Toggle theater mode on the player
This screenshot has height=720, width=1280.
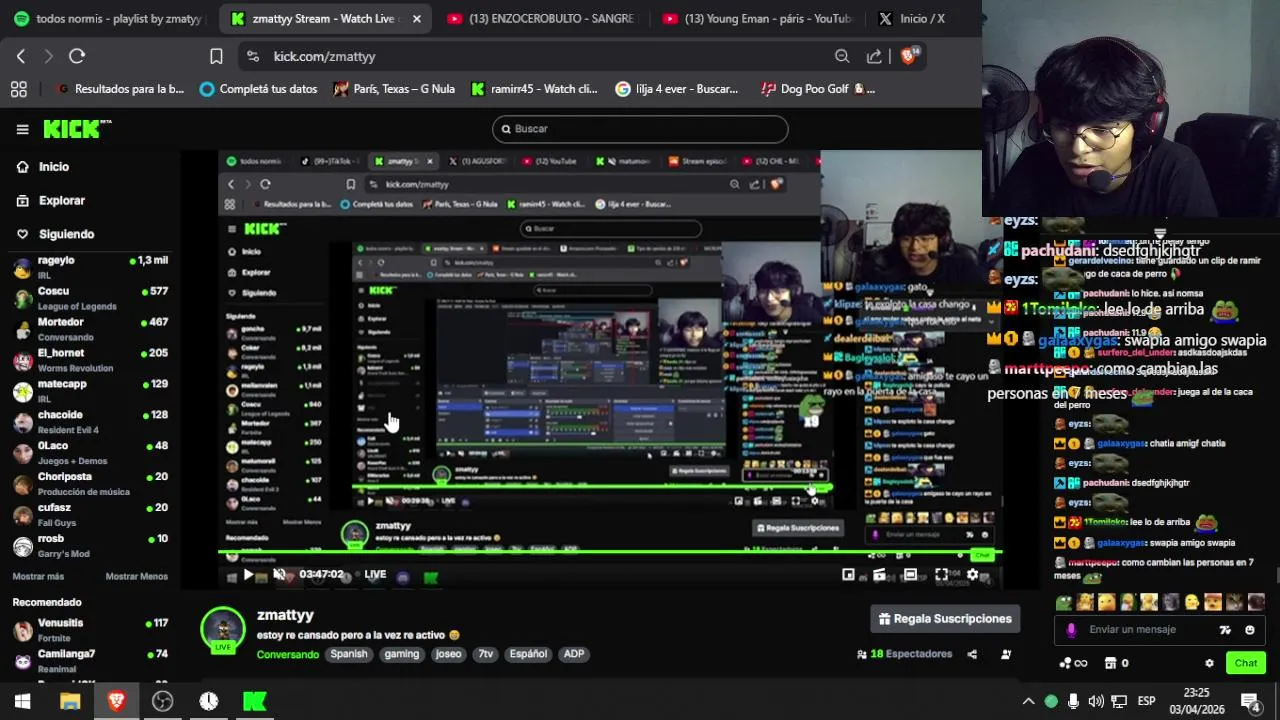point(910,574)
